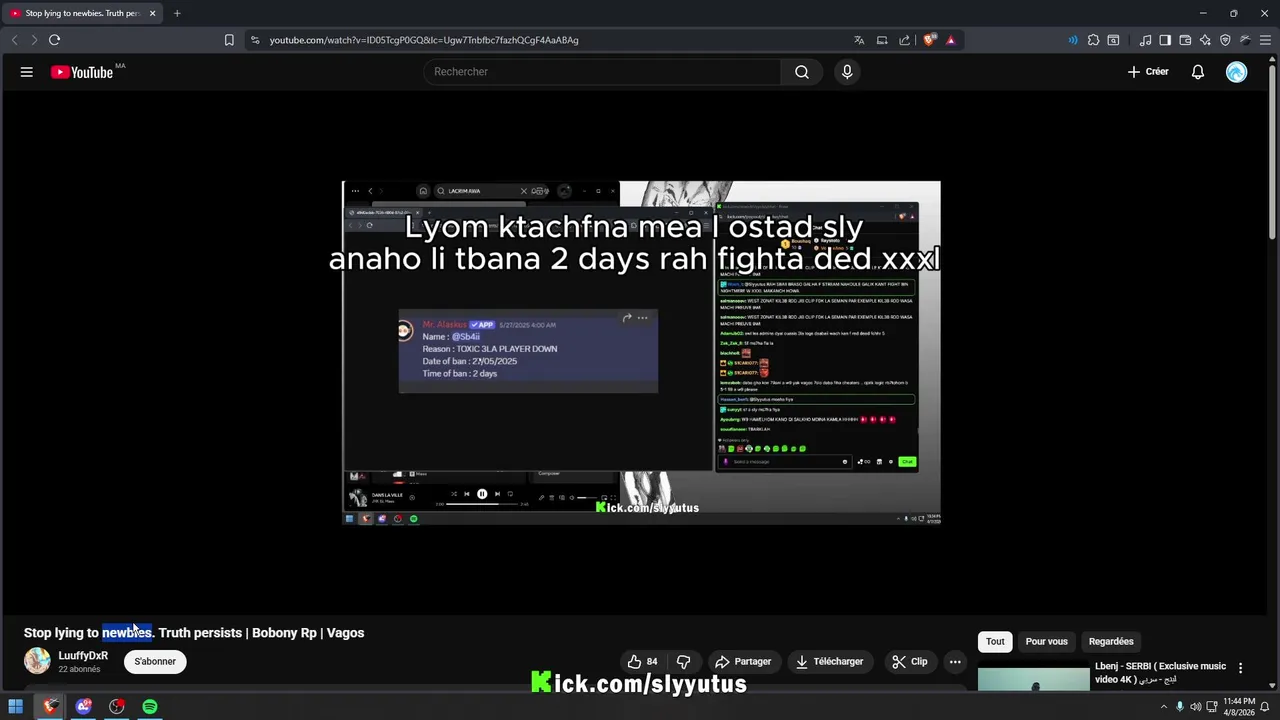The image size is (1280, 720).
Task: Like the video with thumbs up
Action: (x=643, y=662)
